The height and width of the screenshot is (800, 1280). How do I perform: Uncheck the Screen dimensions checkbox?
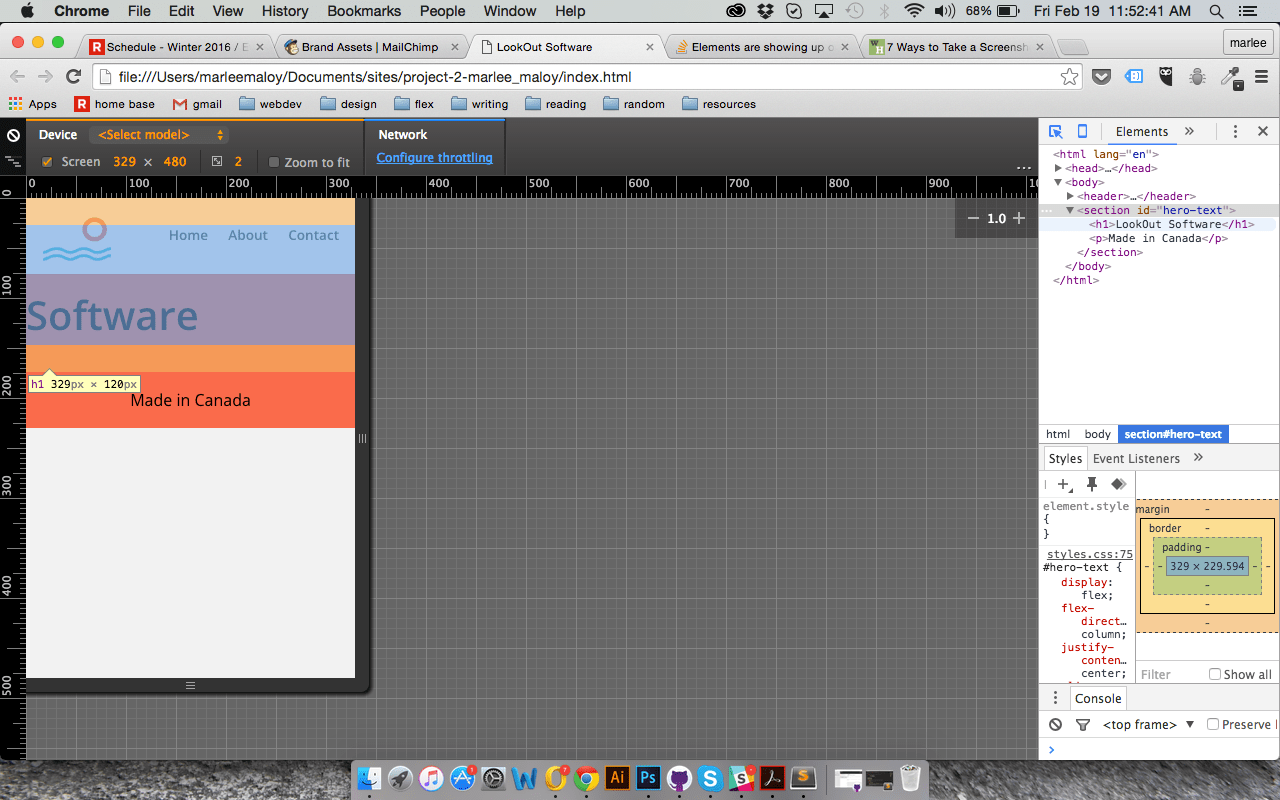(x=47, y=162)
